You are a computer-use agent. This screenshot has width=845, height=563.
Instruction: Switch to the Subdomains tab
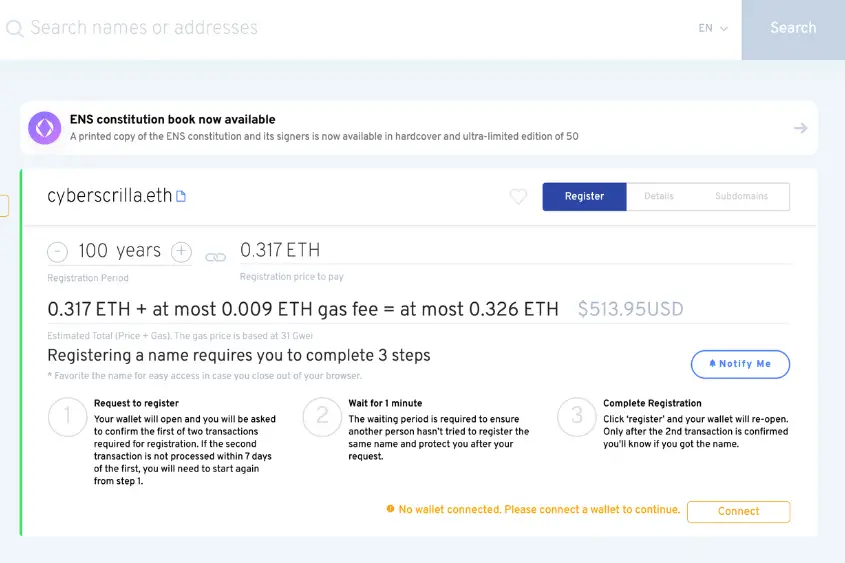[x=741, y=196]
